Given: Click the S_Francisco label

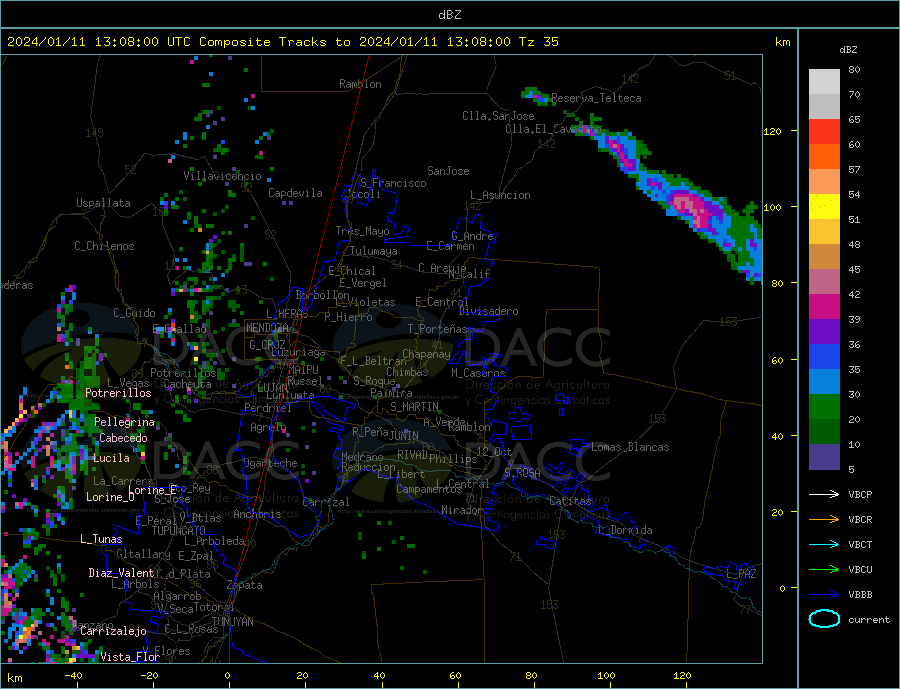Looking at the screenshot, I should point(393,183).
